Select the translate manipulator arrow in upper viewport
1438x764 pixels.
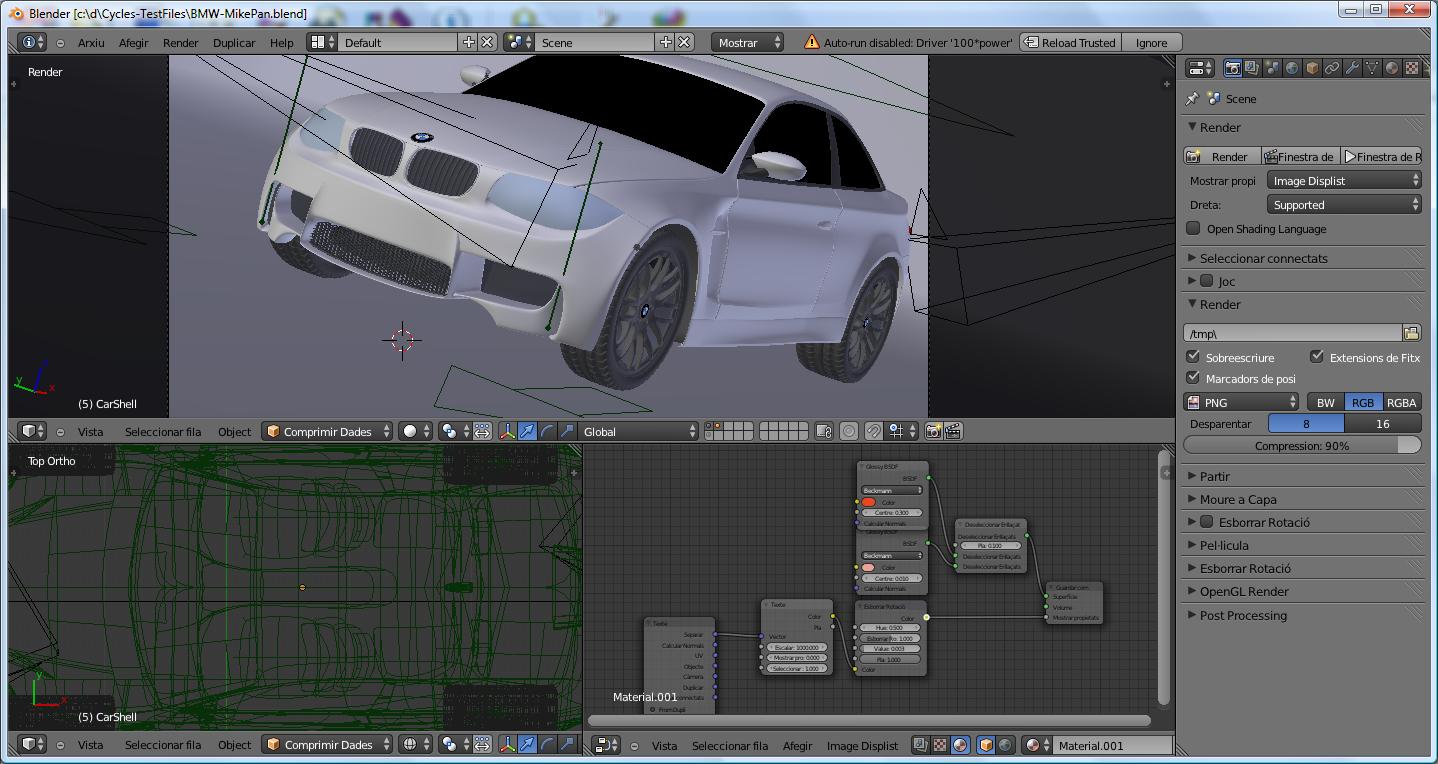(527, 431)
